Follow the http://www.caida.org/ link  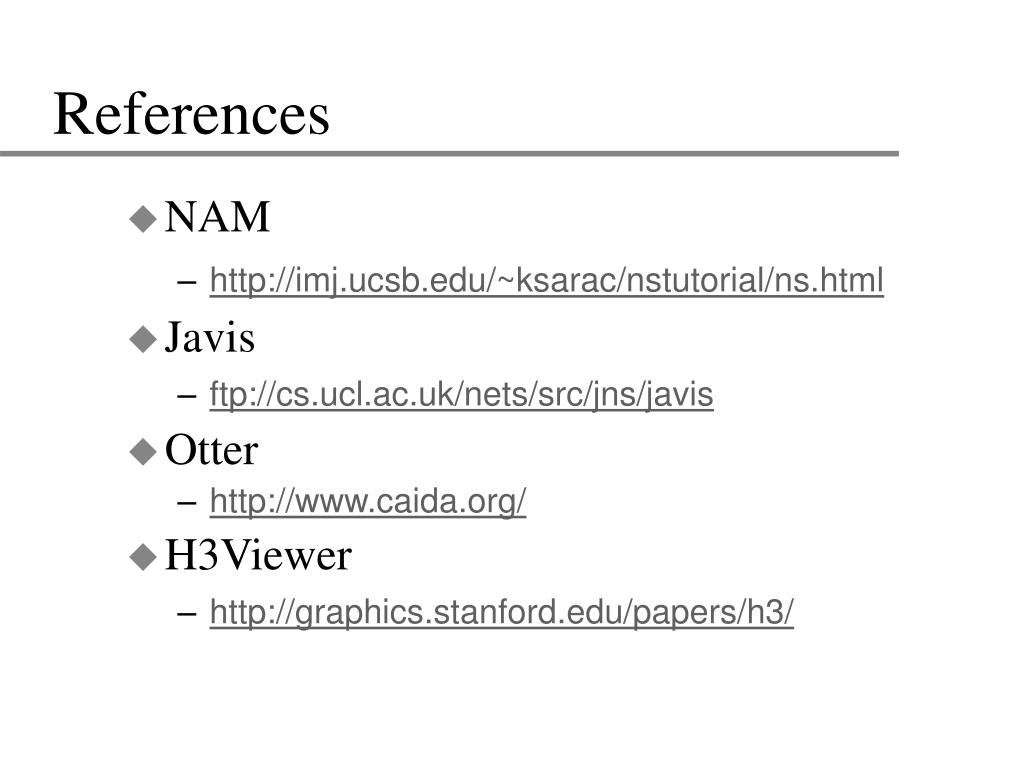(368, 502)
